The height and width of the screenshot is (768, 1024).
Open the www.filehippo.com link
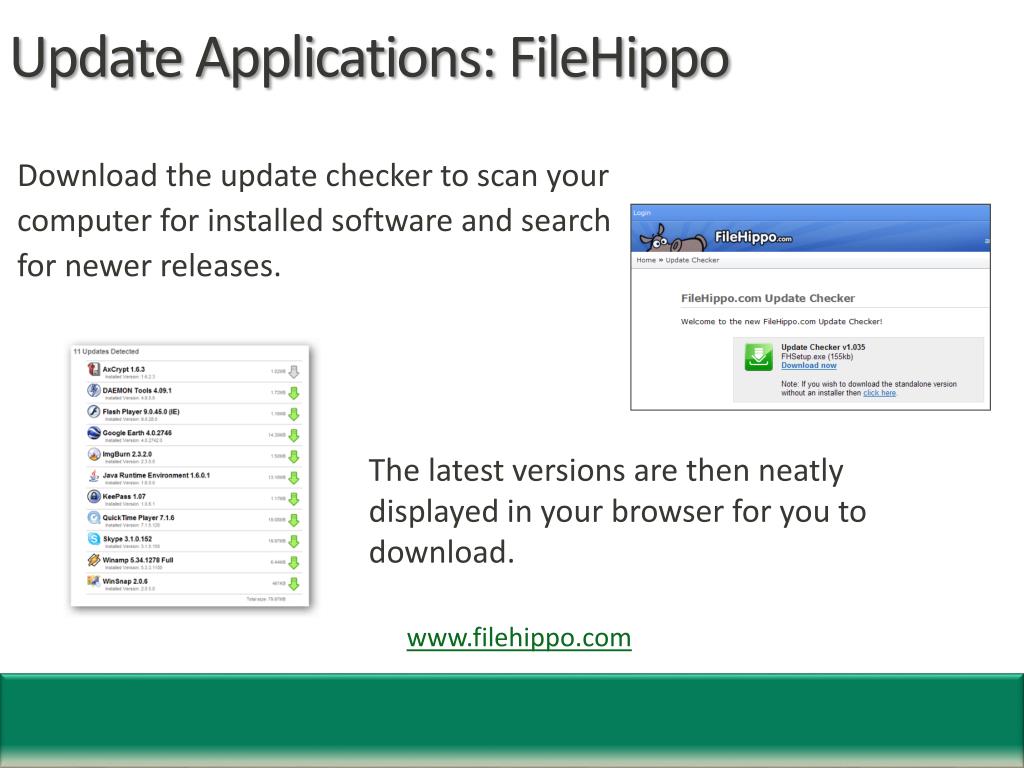519,638
